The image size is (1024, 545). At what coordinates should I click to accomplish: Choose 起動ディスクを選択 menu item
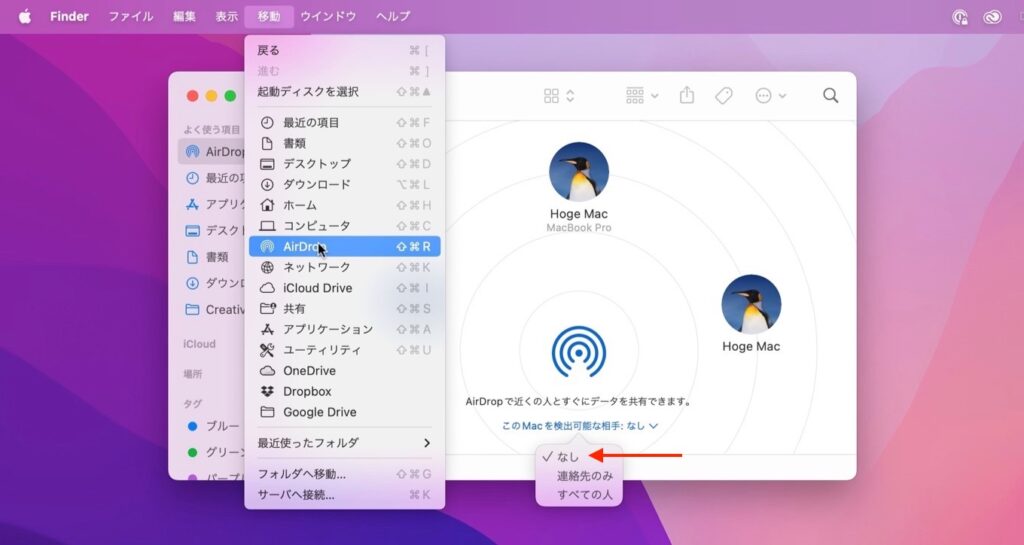[344, 92]
